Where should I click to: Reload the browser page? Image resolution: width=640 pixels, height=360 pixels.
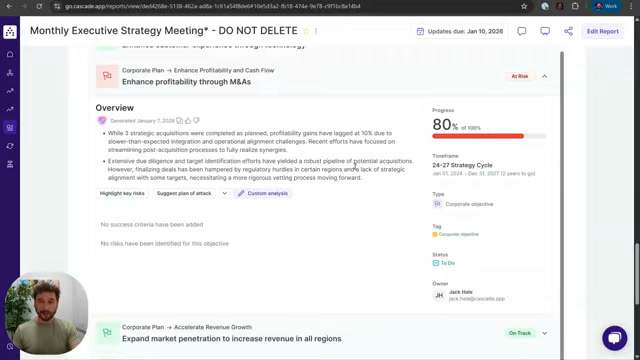[x=39, y=6]
